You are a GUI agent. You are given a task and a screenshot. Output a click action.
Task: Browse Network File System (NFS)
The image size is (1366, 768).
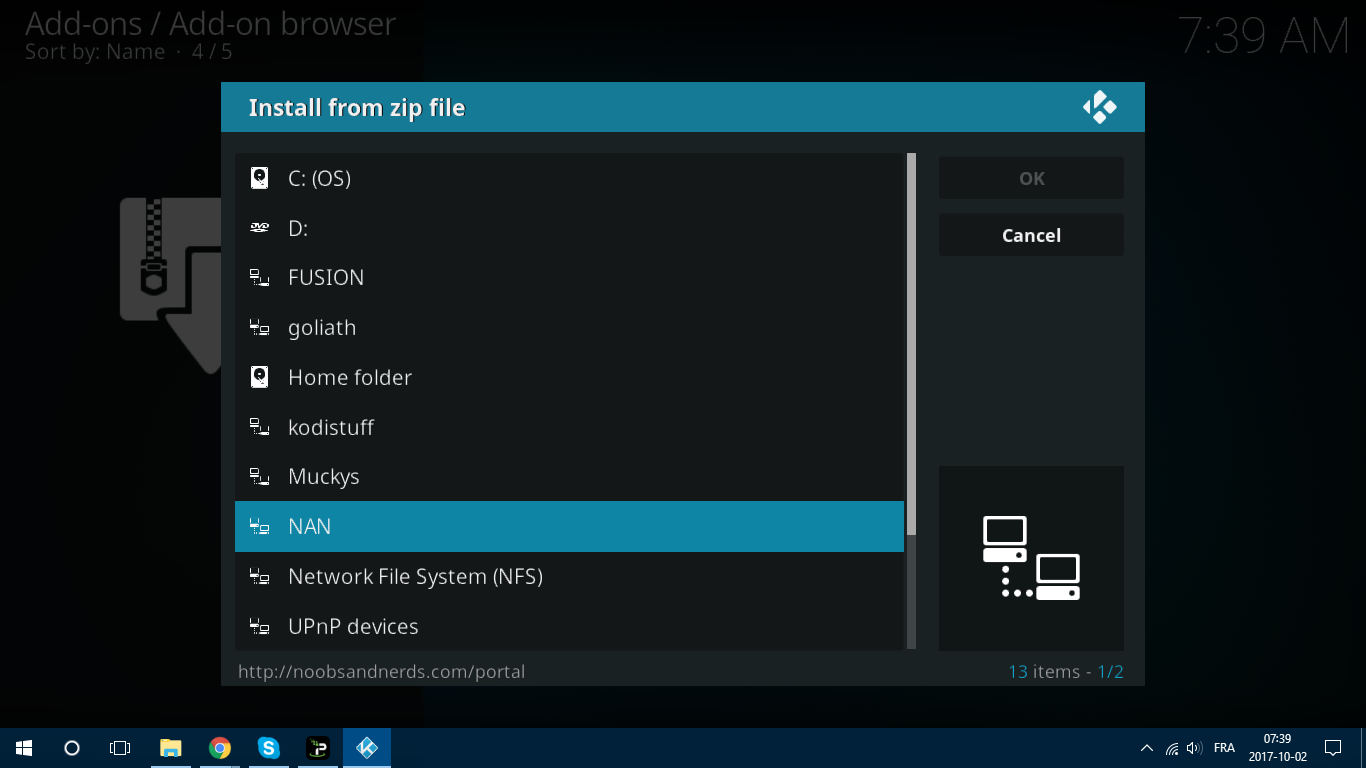[x=569, y=576]
